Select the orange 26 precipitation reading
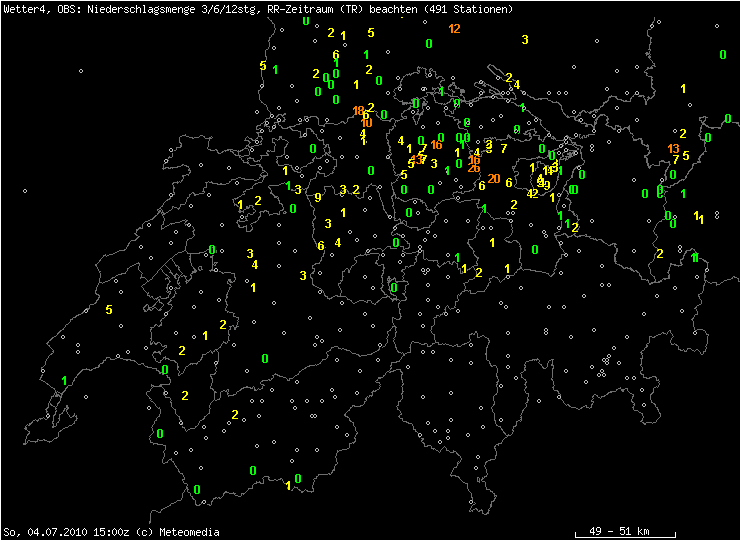Image resolution: width=740 pixels, height=540 pixels. (474, 168)
